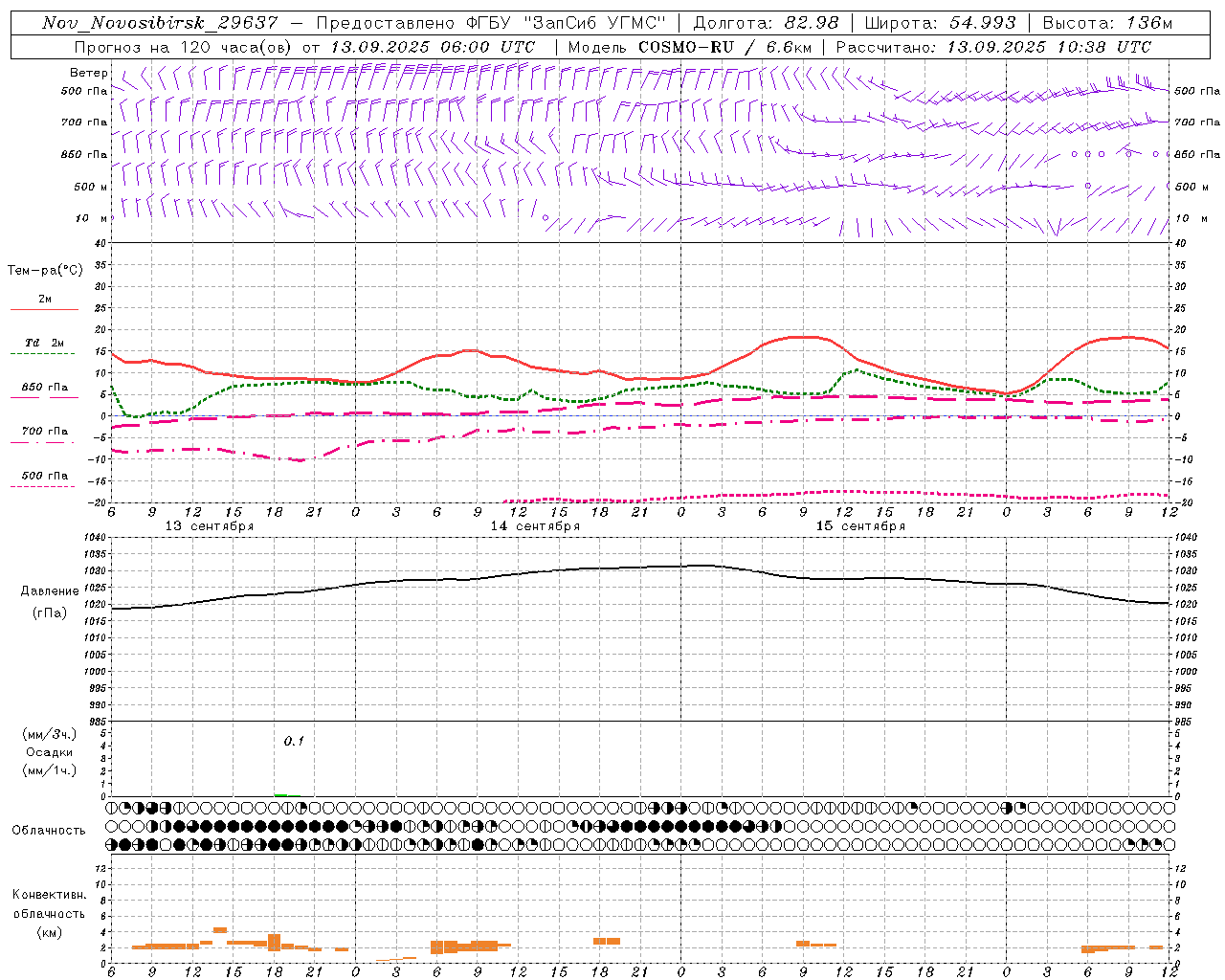Click the '13 сентября' date label
Screen dimensions: 1225x980
pos(210,526)
